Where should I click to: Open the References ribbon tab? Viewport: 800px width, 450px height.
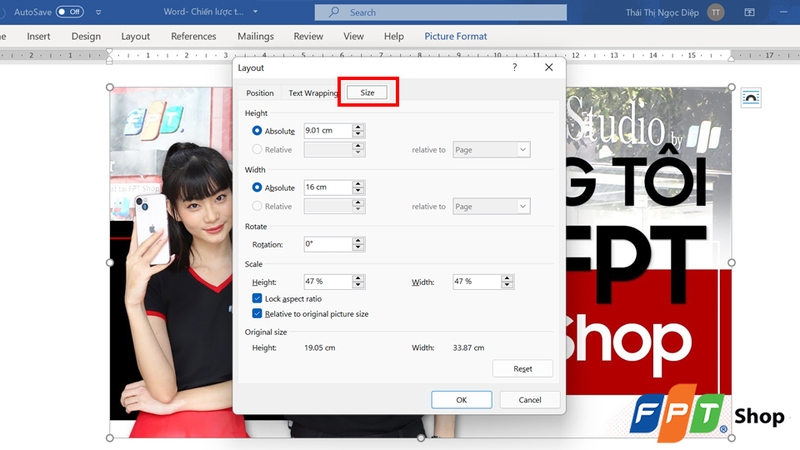[x=193, y=36]
